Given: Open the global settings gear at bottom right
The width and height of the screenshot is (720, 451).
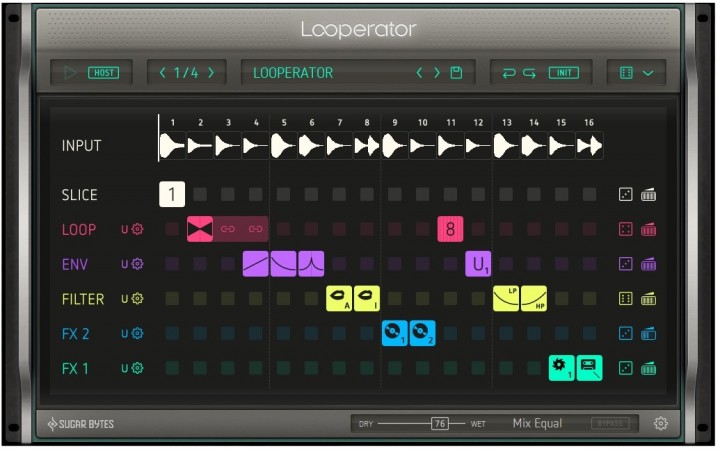Looking at the screenshot, I should pyautogui.click(x=660, y=424).
